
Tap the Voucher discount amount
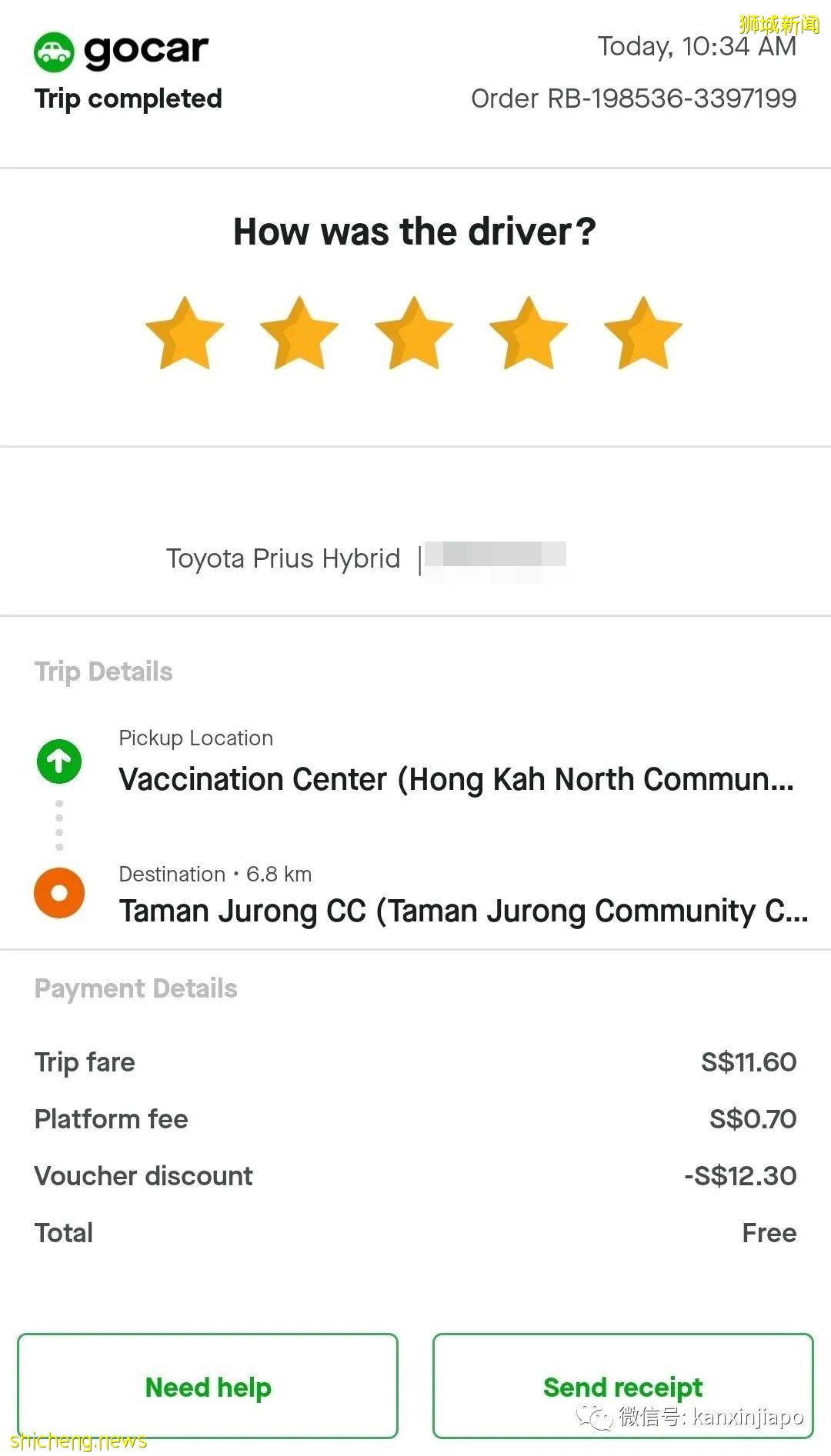coord(740,1176)
